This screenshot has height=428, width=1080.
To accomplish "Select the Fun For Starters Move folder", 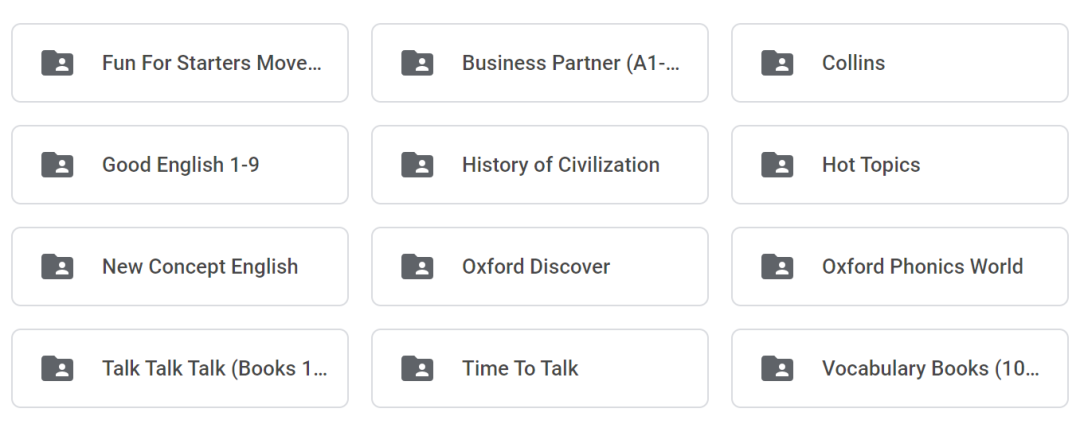I will click(180, 63).
